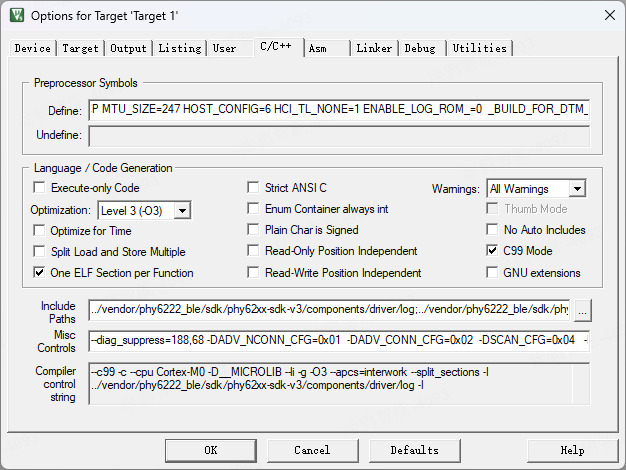Click the Defaults button
The height and width of the screenshot is (470, 626).
point(414,450)
